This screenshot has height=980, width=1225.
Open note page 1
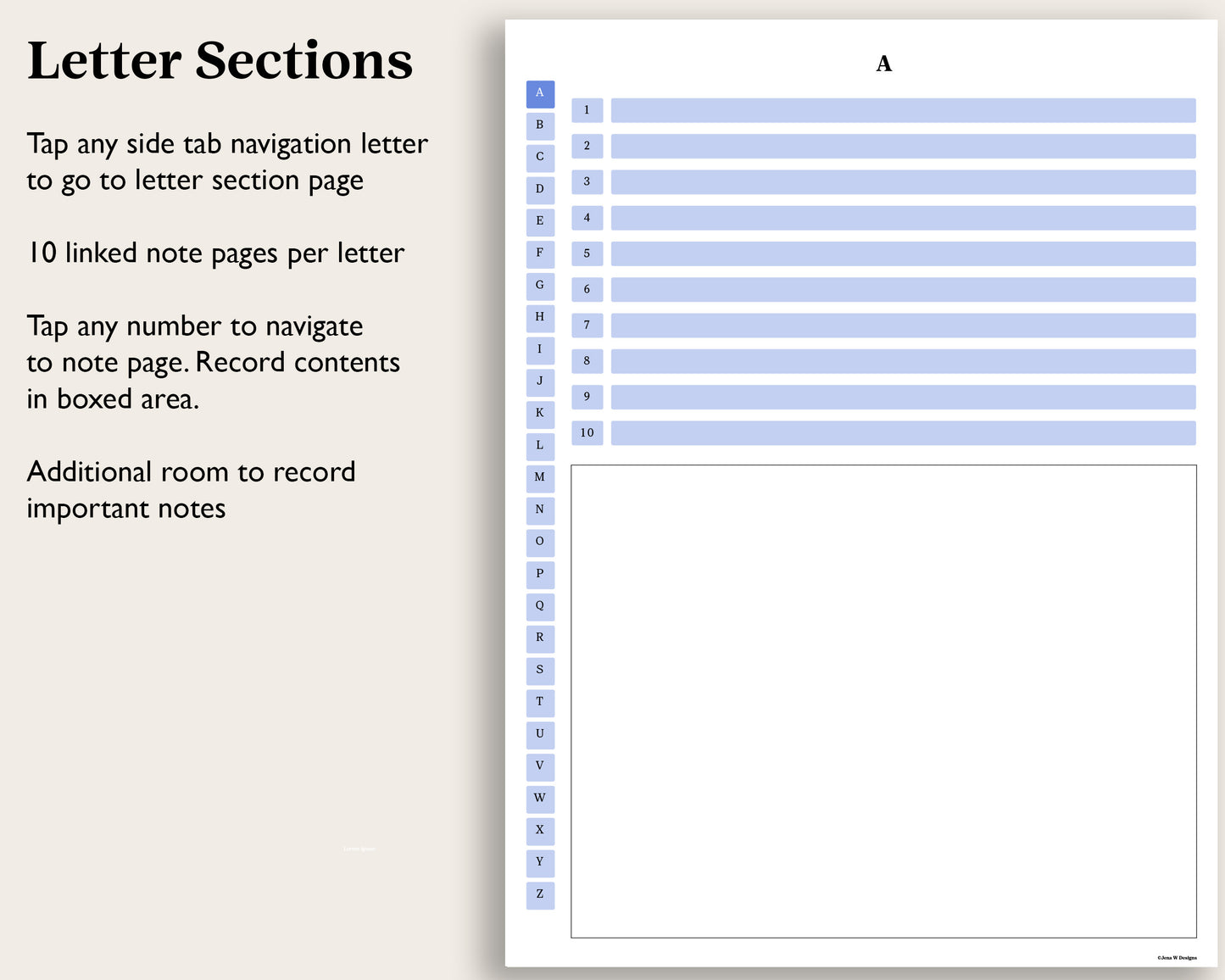coord(587,109)
